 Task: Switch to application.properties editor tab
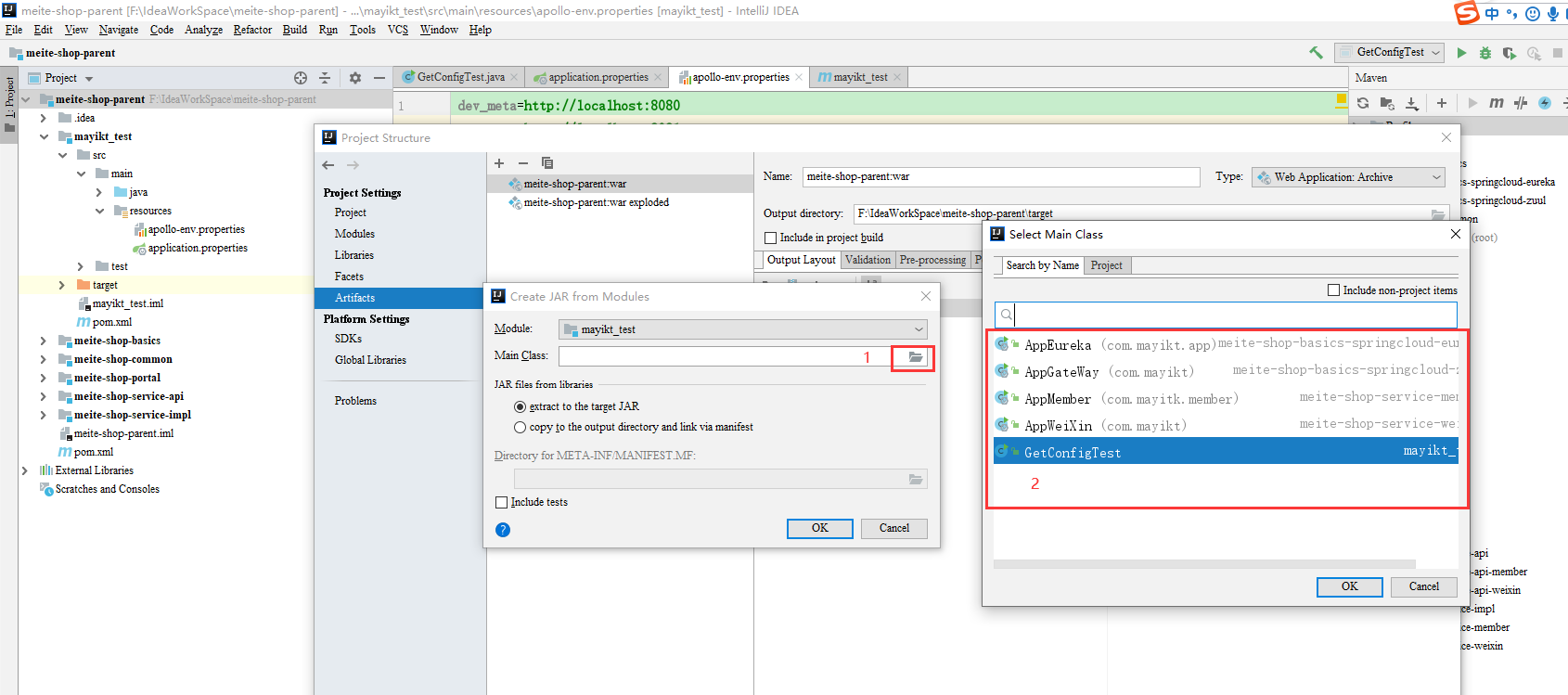click(598, 77)
